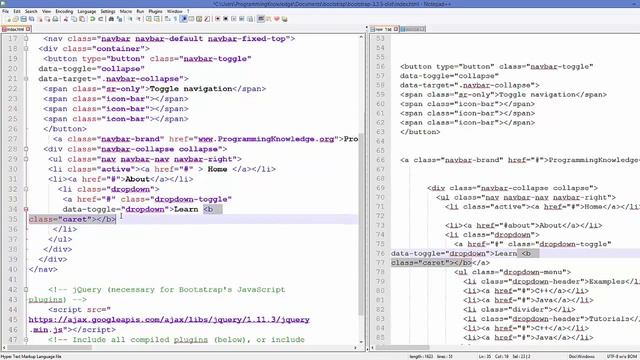
Task: Open the File menu
Action: 5,11
